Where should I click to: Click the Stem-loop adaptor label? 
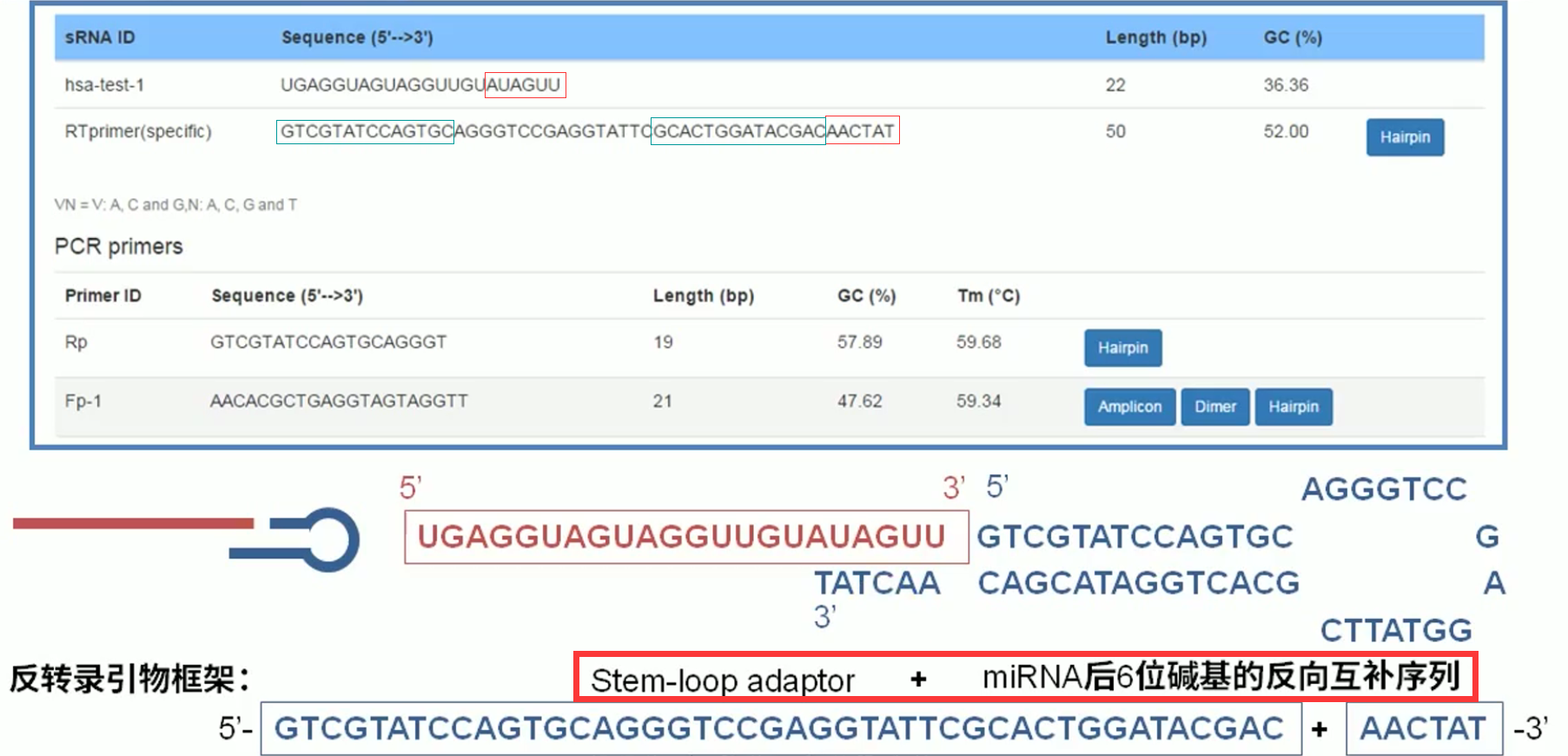tap(723, 680)
